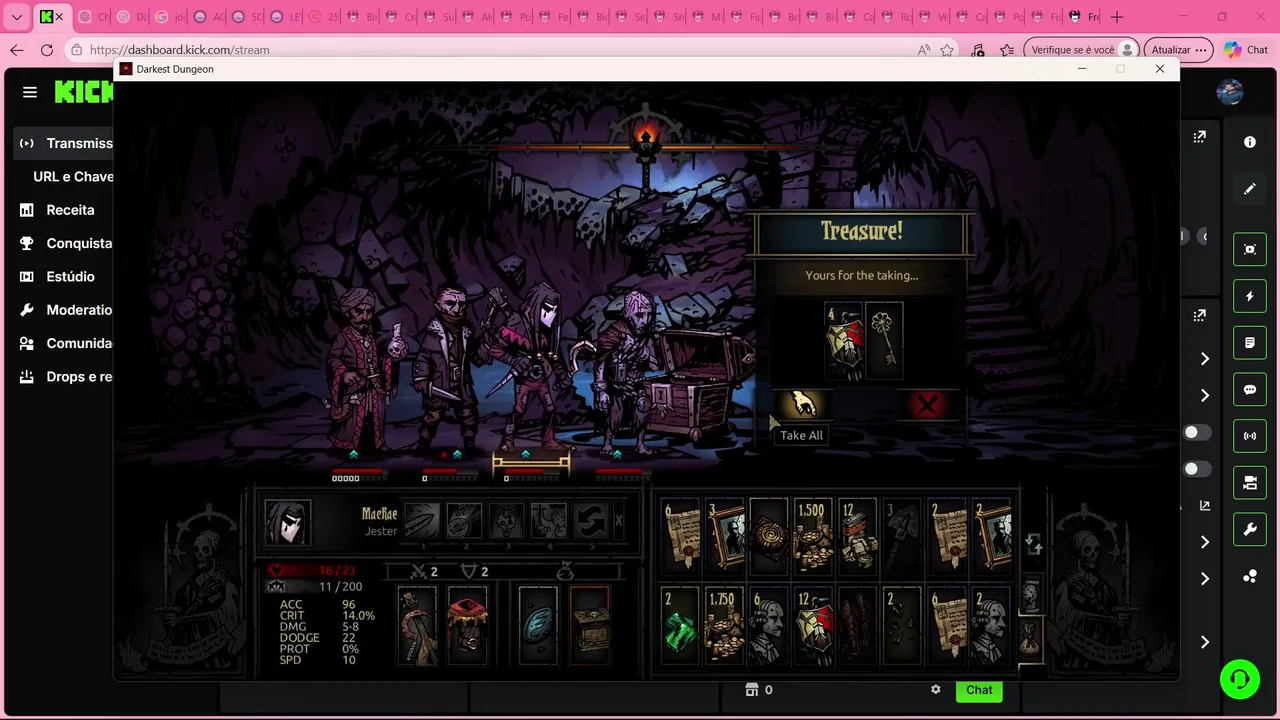Click the chest trinket slot
This screenshot has width=1280, height=720.
tap(590, 625)
